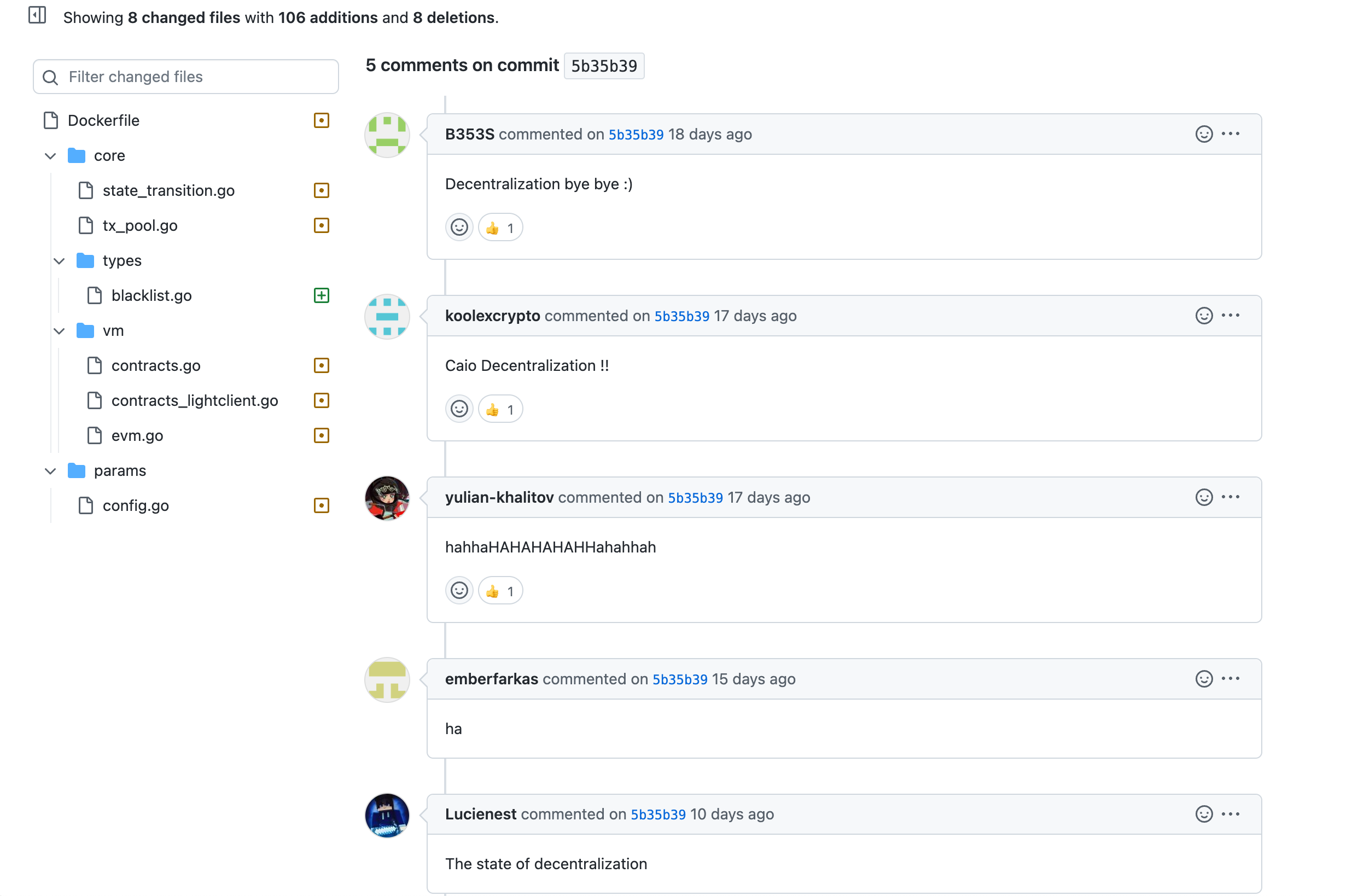Collapse the file tree sidebar icon
This screenshot has height=896, width=1352.
click(37, 15)
